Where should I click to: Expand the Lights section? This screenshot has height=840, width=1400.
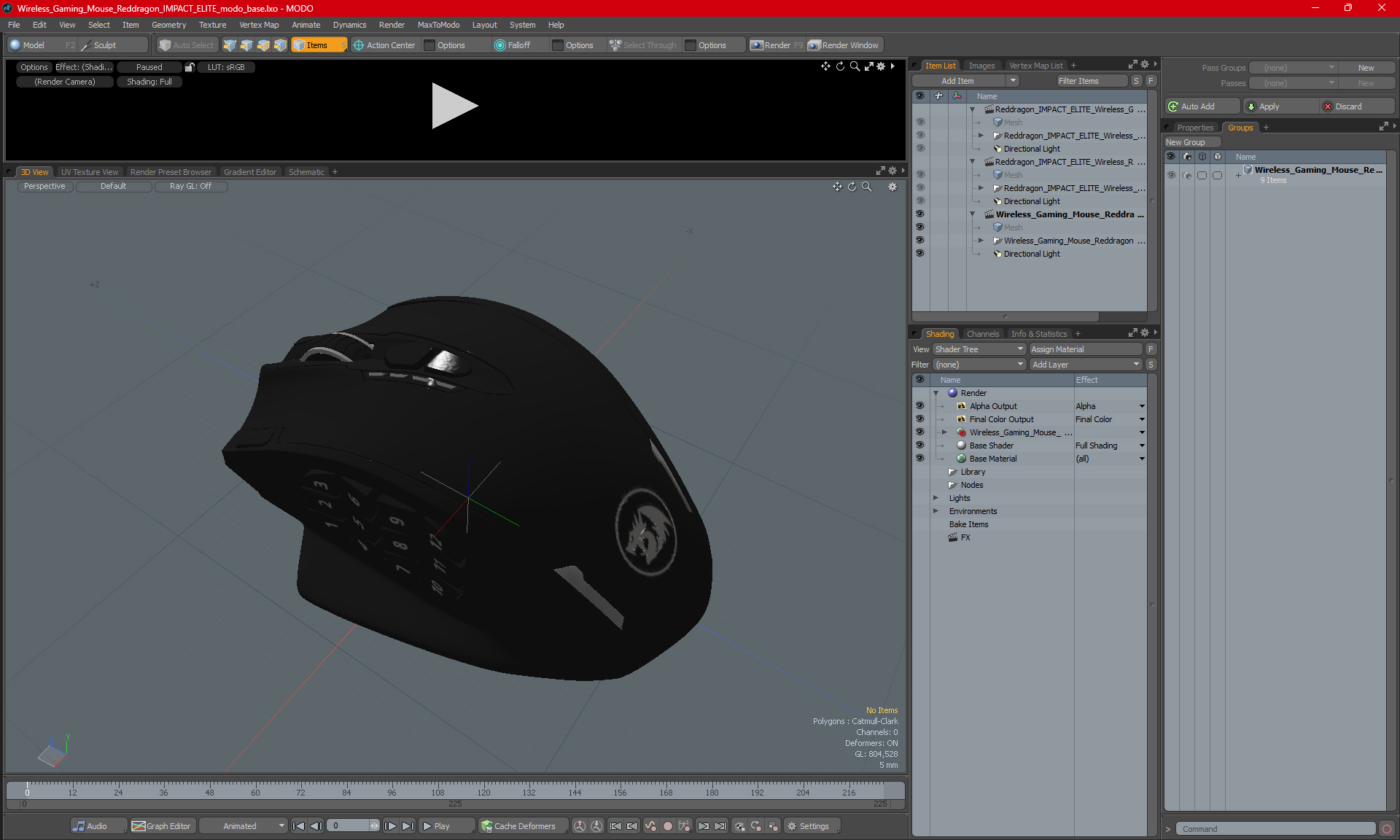[936, 498]
